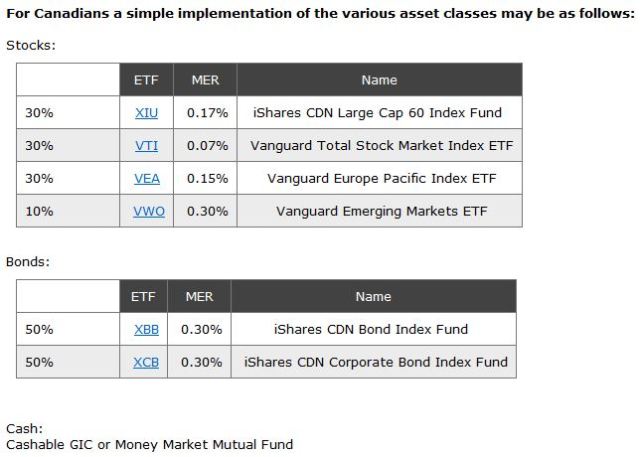Click the bold "For Canadians" heading sentence

[319, 14]
